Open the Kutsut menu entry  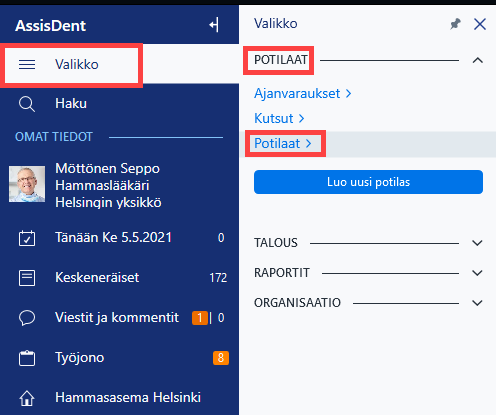[x=279, y=118]
